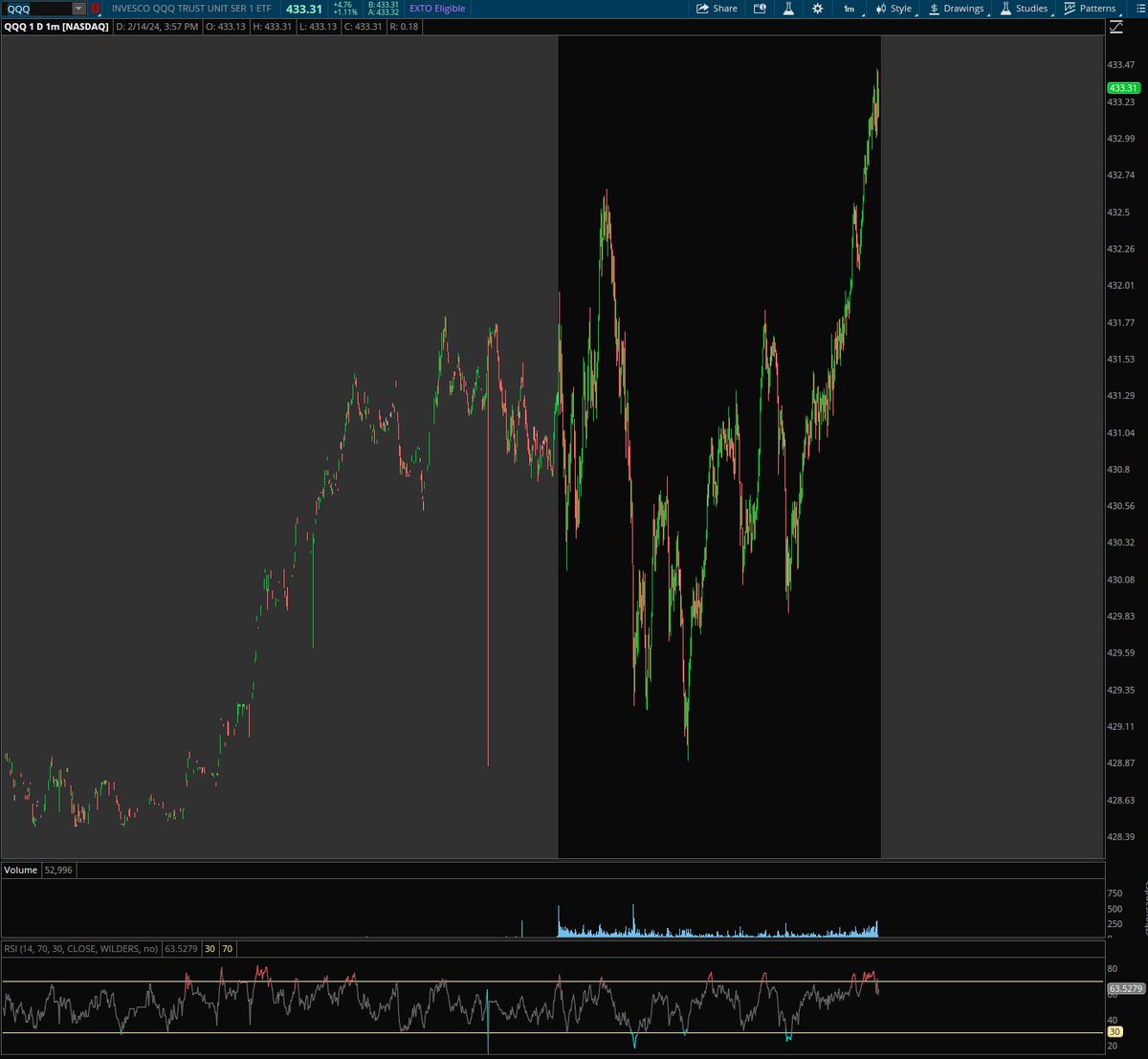Image resolution: width=1148 pixels, height=1059 pixels.
Task: Click the RSI value 63.5279 in study header
Action: pyautogui.click(x=182, y=949)
